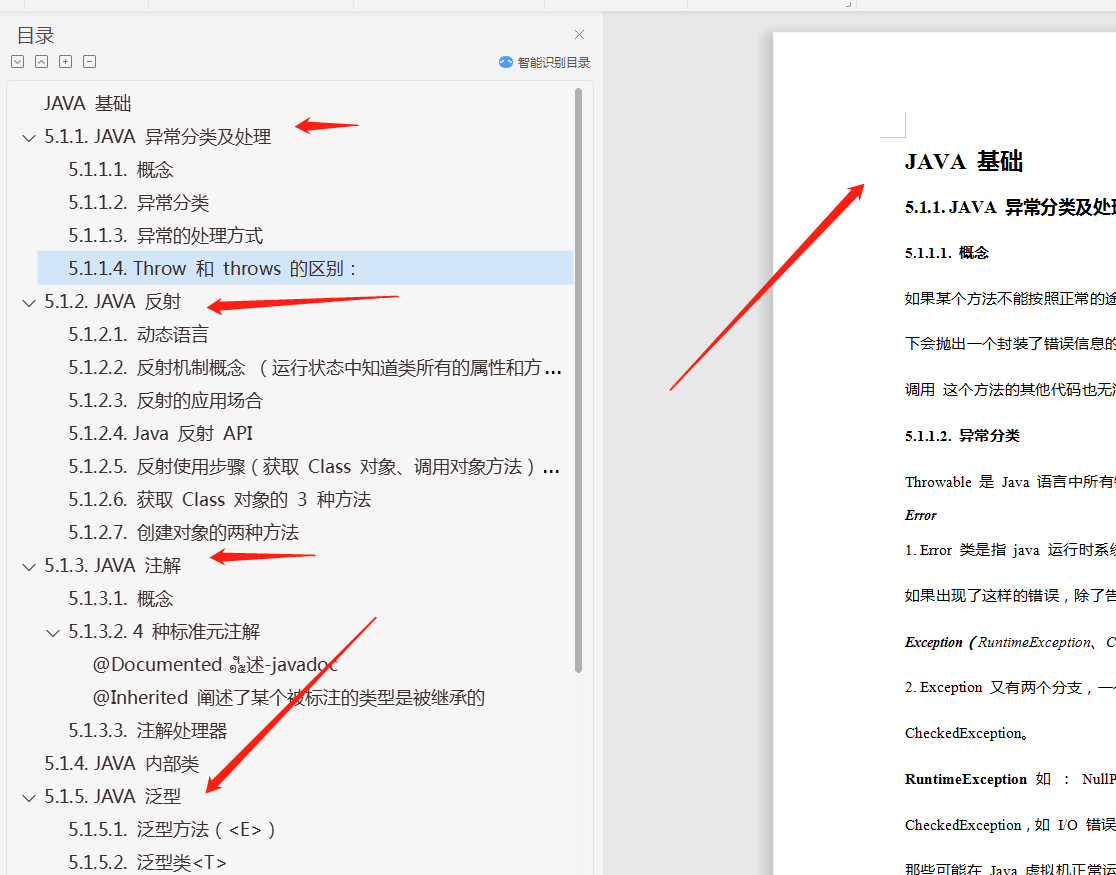Screen dimensions: 1116x875
Task: Select outline entry 5.1.3.1. 概念
Action: click(x=121, y=598)
